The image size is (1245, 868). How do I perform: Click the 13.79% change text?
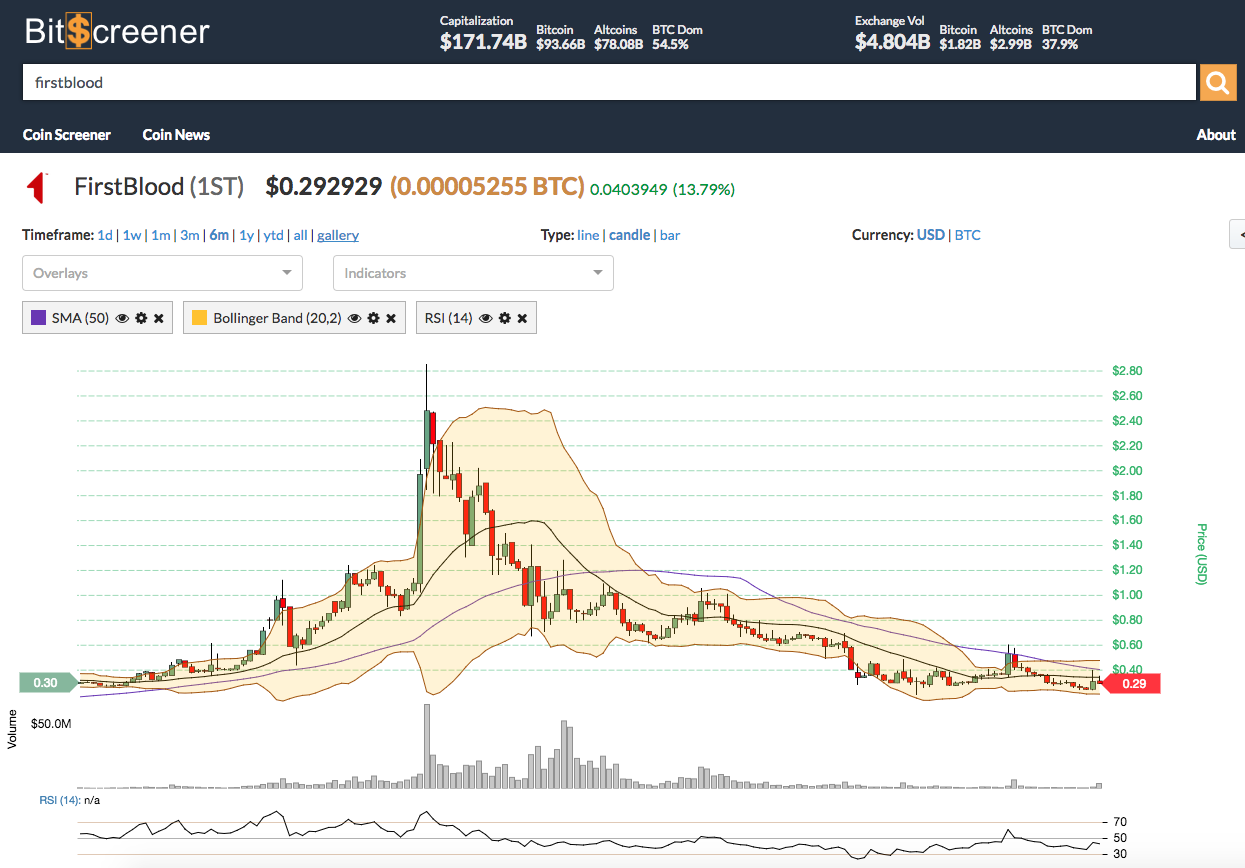click(703, 189)
